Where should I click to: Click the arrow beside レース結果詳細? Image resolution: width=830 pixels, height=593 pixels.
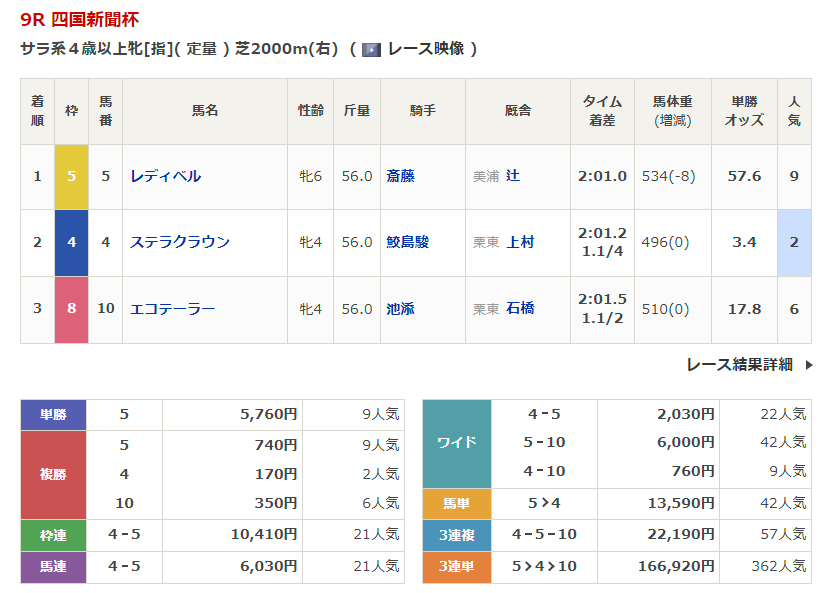pos(808,365)
